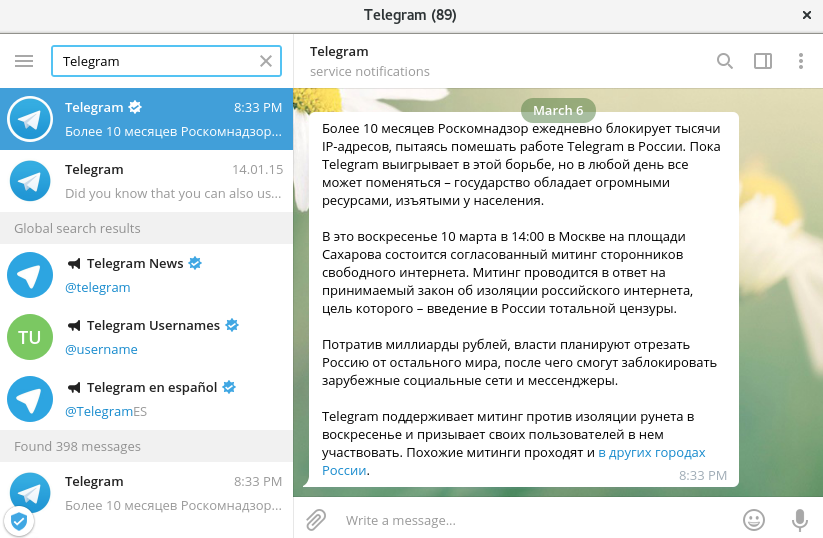Image resolution: width=823 pixels, height=538 pixels.
Task: Open Telegram News channel row
Action: pyautogui.click(x=146, y=275)
